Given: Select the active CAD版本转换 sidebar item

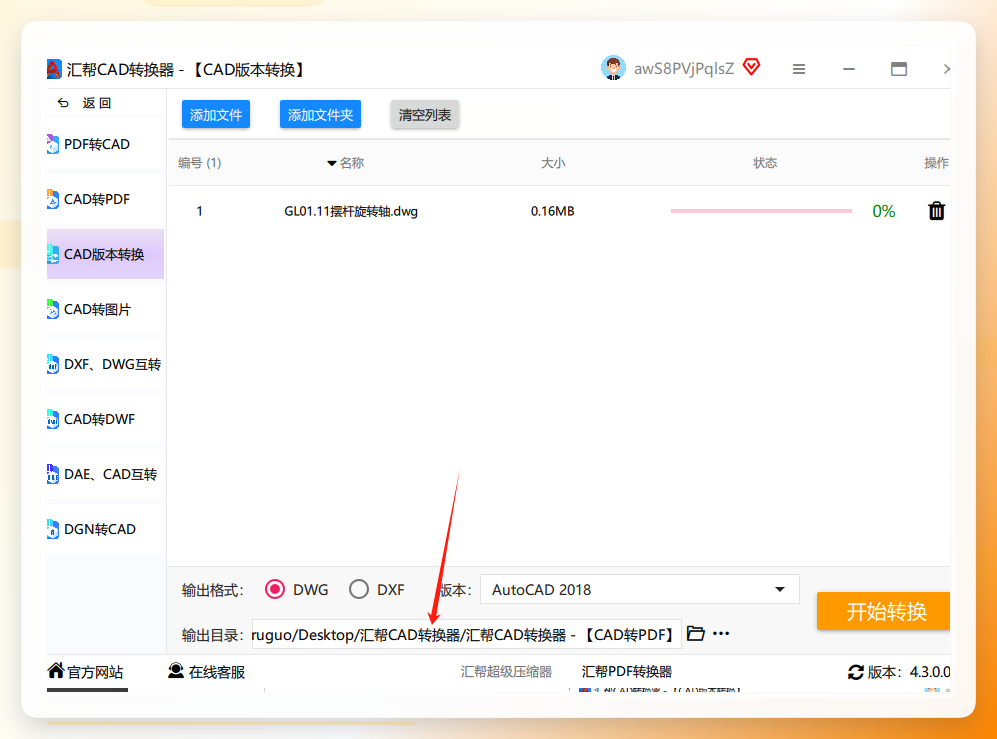Looking at the screenshot, I should (106, 254).
